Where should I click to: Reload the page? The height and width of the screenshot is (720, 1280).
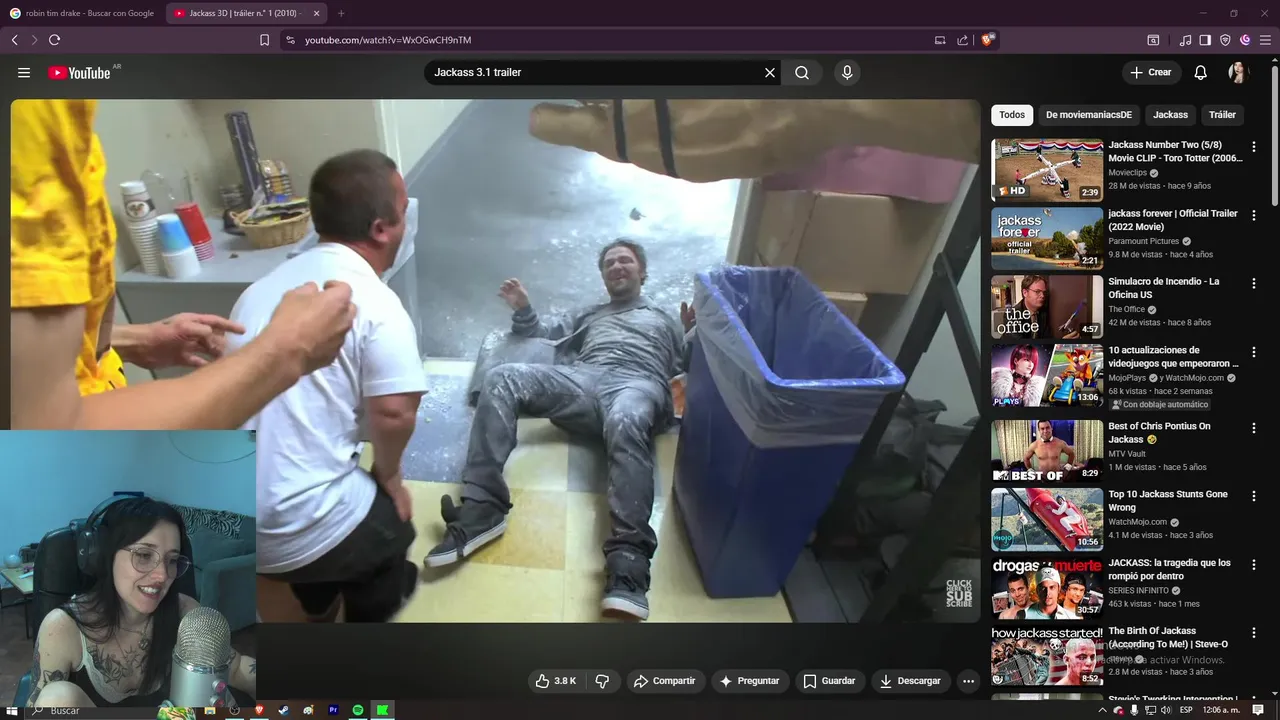[x=54, y=40]
